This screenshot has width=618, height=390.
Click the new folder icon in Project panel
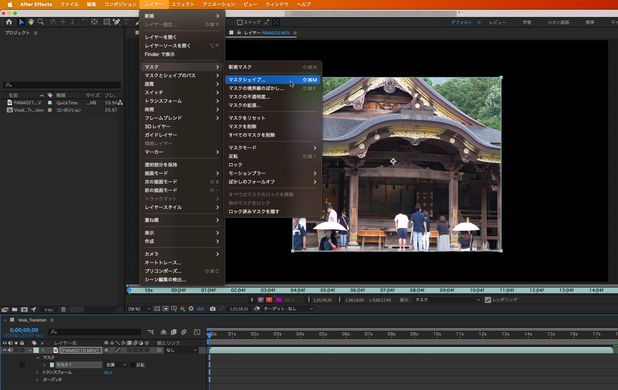tap(15, 310)
